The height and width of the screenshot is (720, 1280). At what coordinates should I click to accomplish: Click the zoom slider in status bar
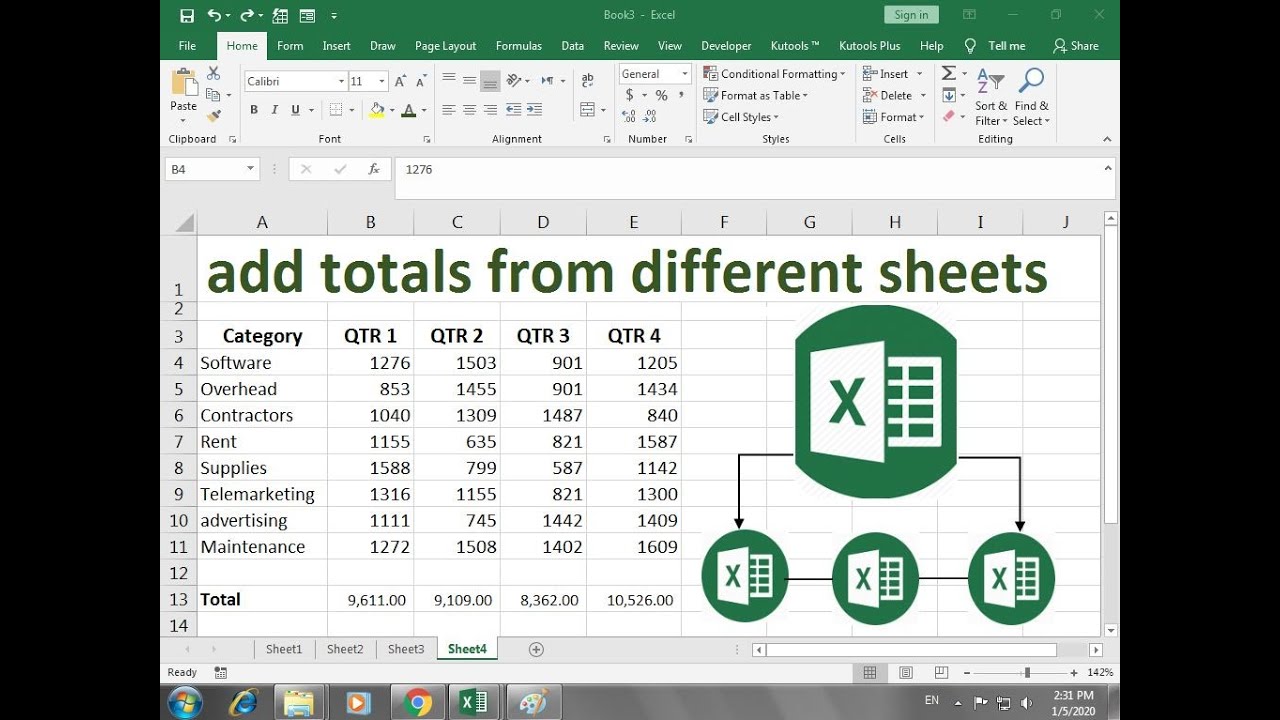(x=1026, y=673)
